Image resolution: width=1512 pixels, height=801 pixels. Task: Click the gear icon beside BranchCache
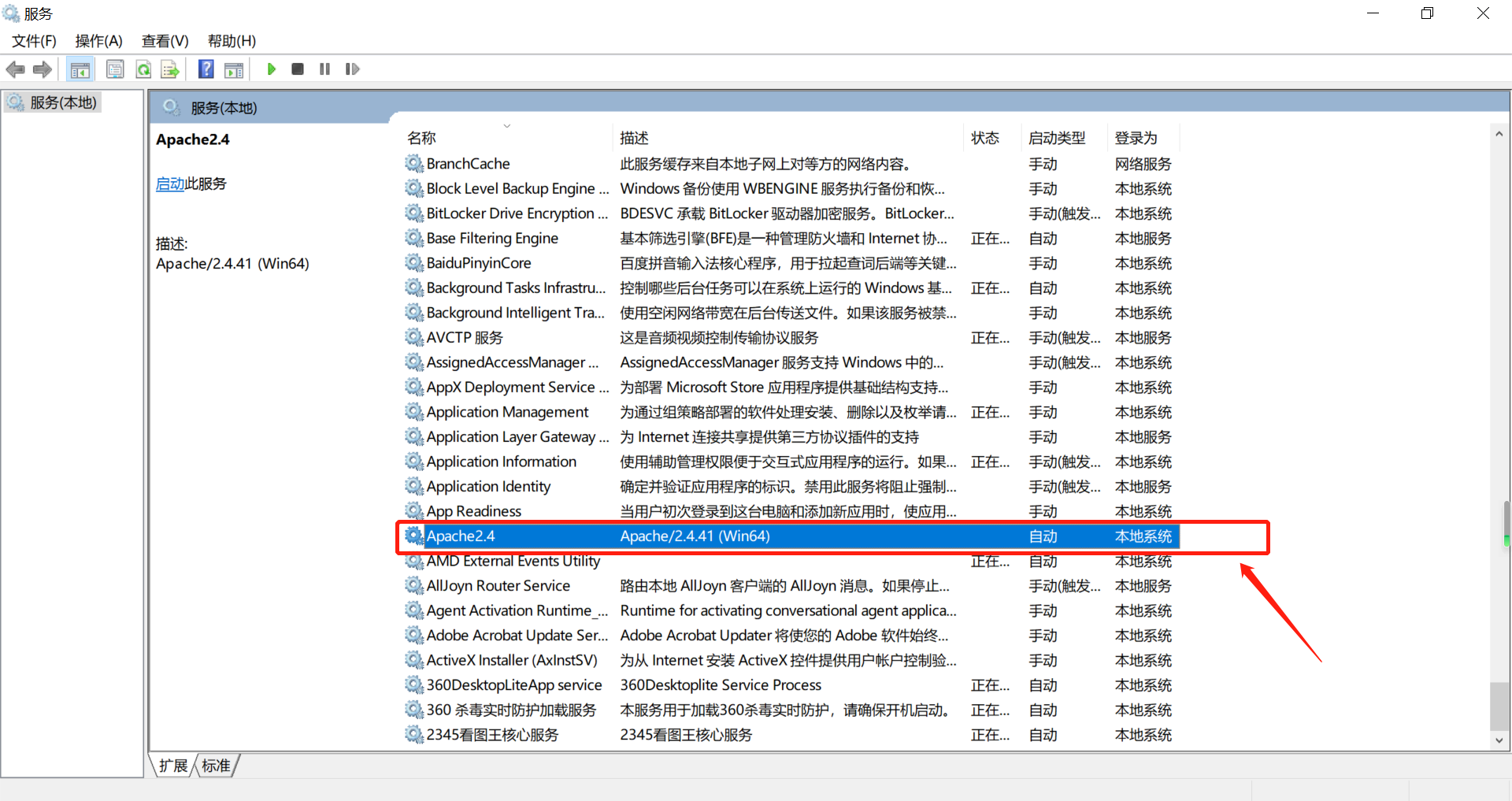click(x=414, y=164)
